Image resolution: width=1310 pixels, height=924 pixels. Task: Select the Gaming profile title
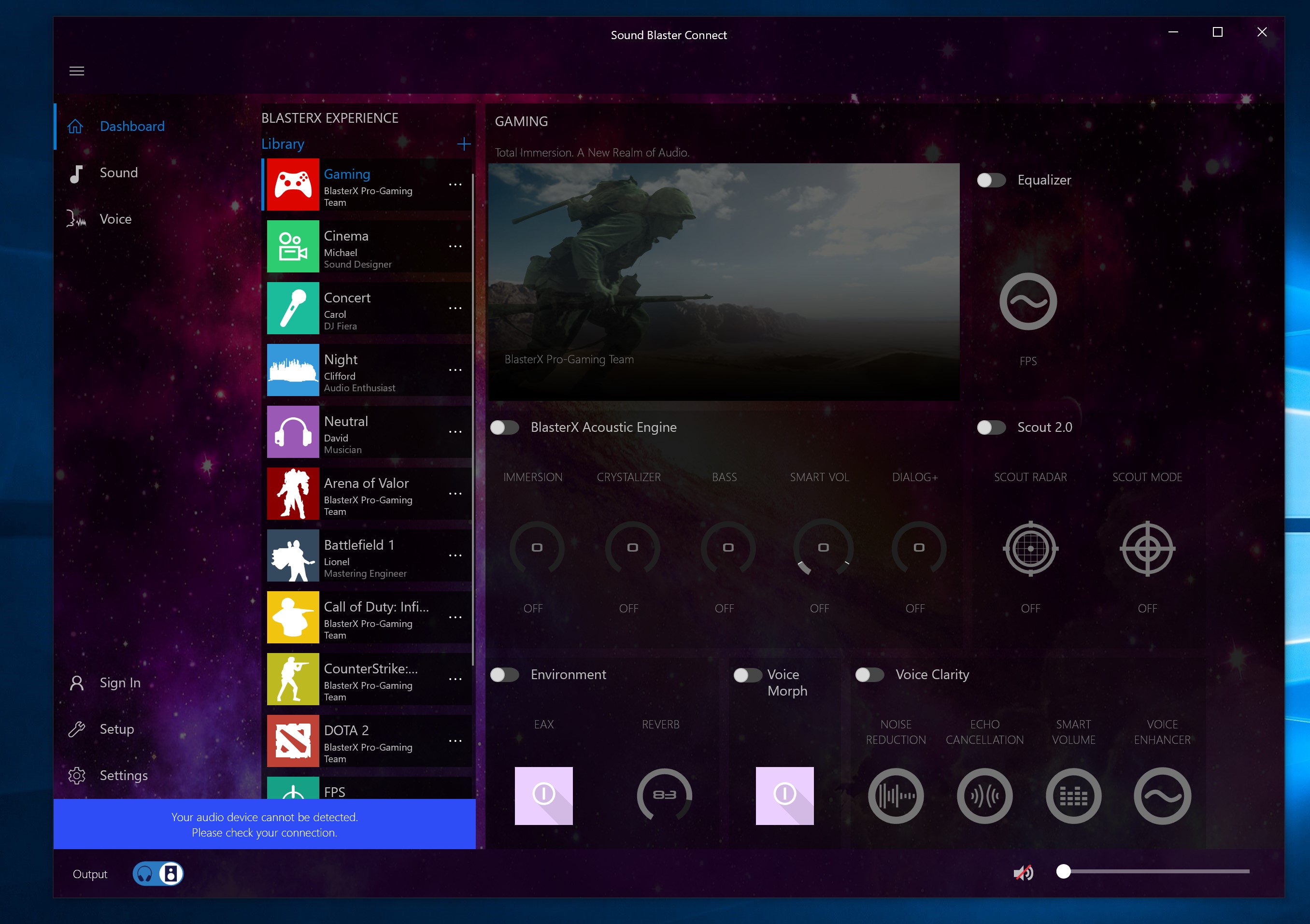[347, 174]
